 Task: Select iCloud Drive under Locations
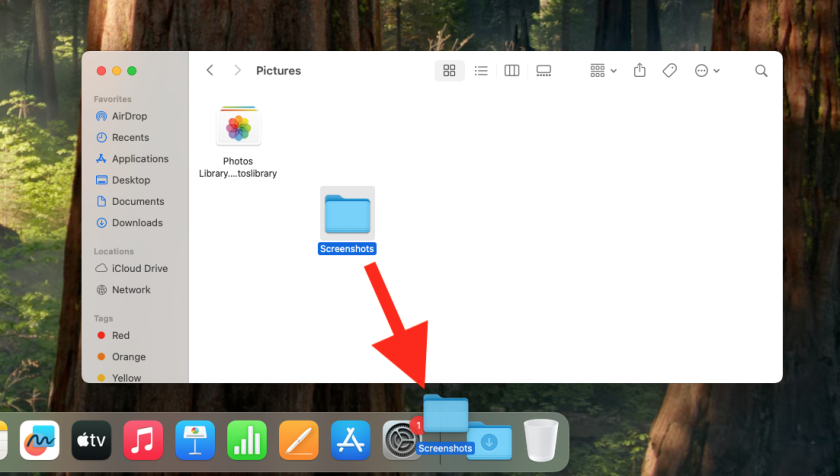coord(139,268)
